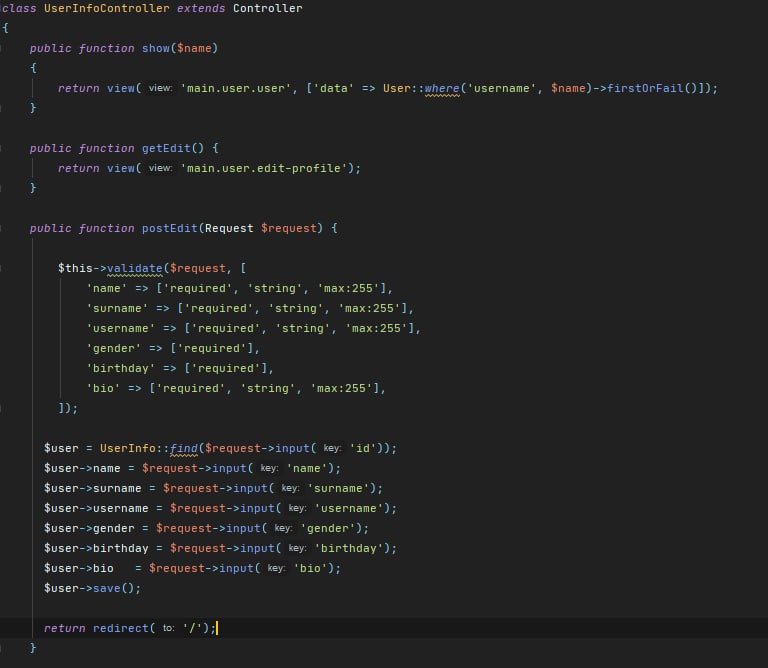Viewport: 768px width, 668px height.
Task: Click the UserInfoController class name
Action: [107, 8]
